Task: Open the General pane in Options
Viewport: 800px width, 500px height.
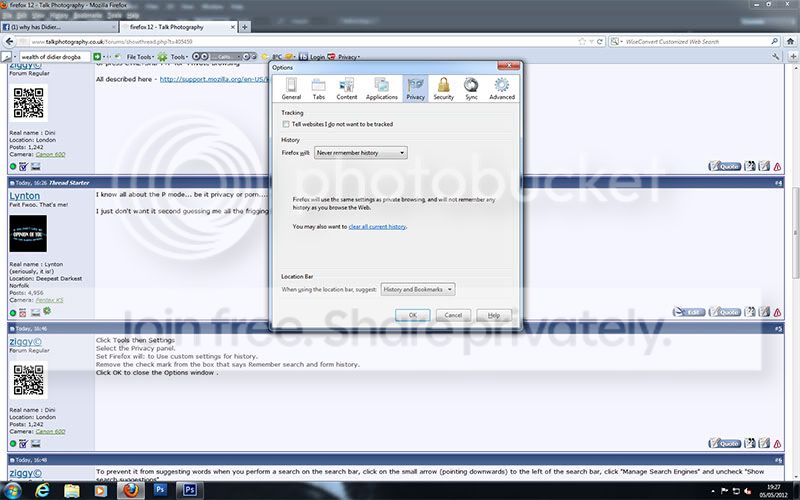Action: (x=291, y=89)
